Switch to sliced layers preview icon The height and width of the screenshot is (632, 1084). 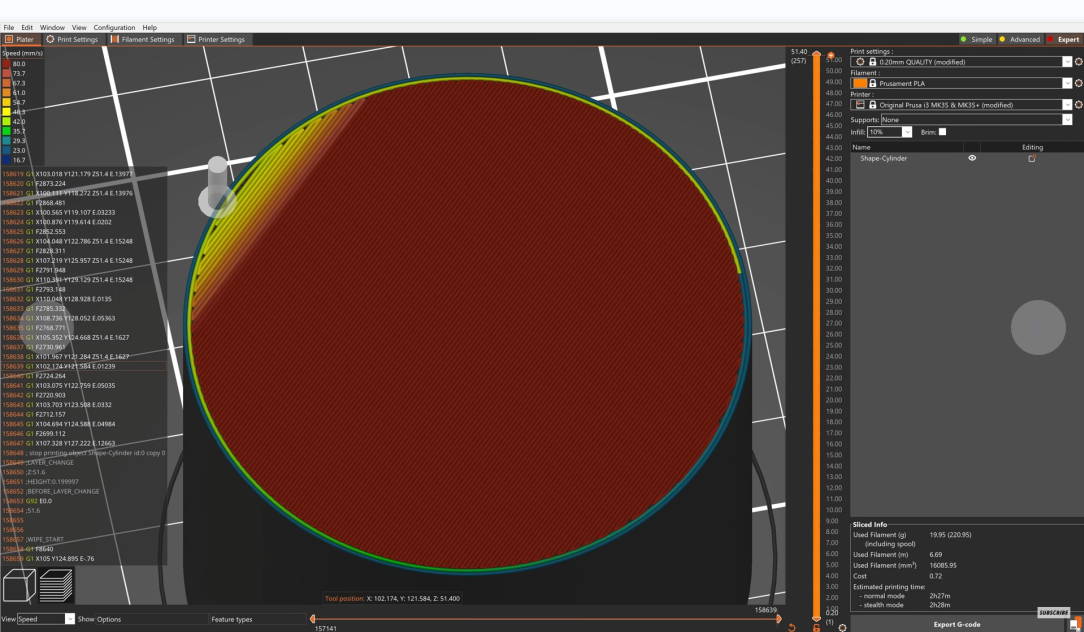pyautogui.click(x=56, y=585)
